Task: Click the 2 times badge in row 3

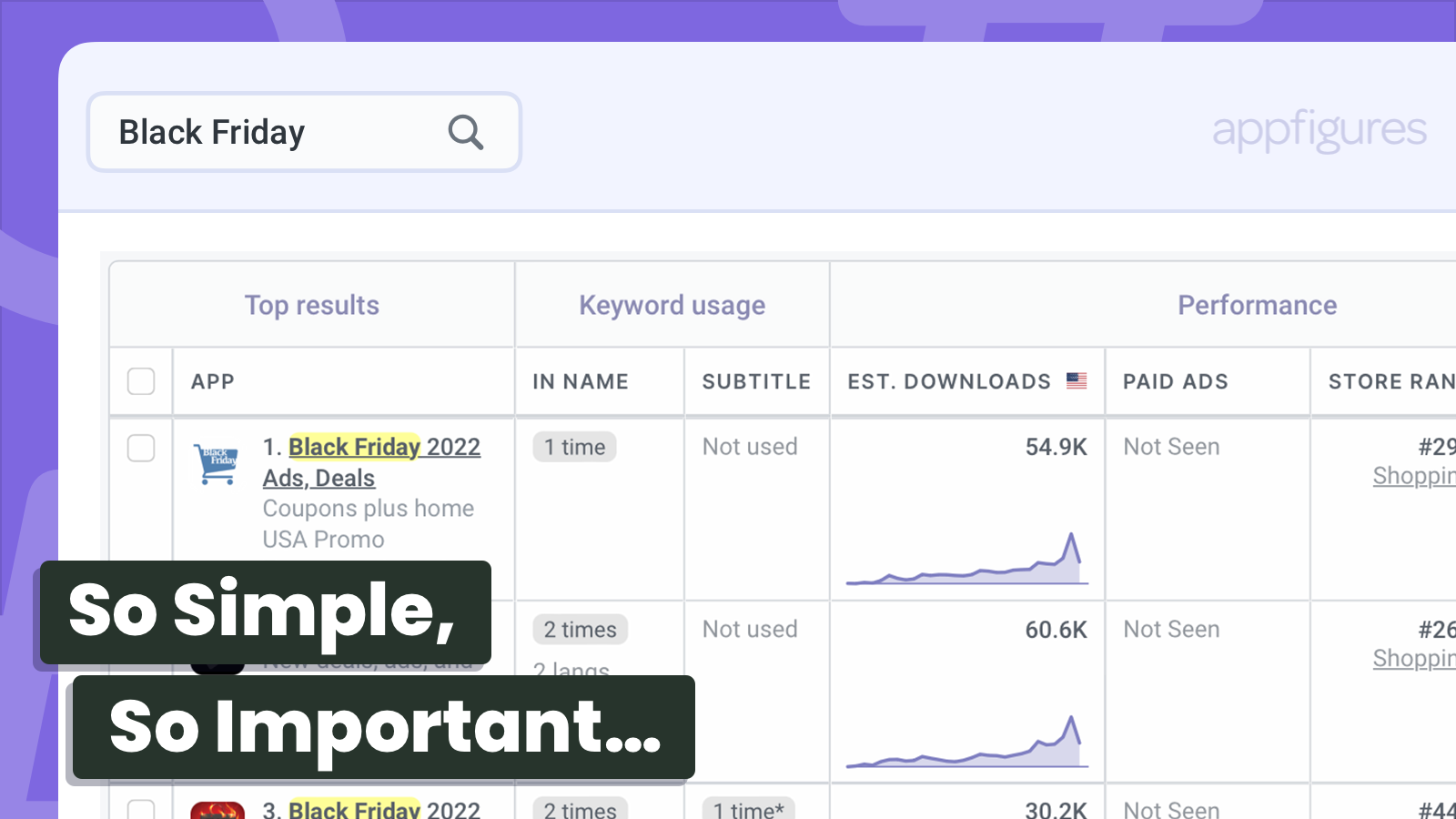Action: 580,808
